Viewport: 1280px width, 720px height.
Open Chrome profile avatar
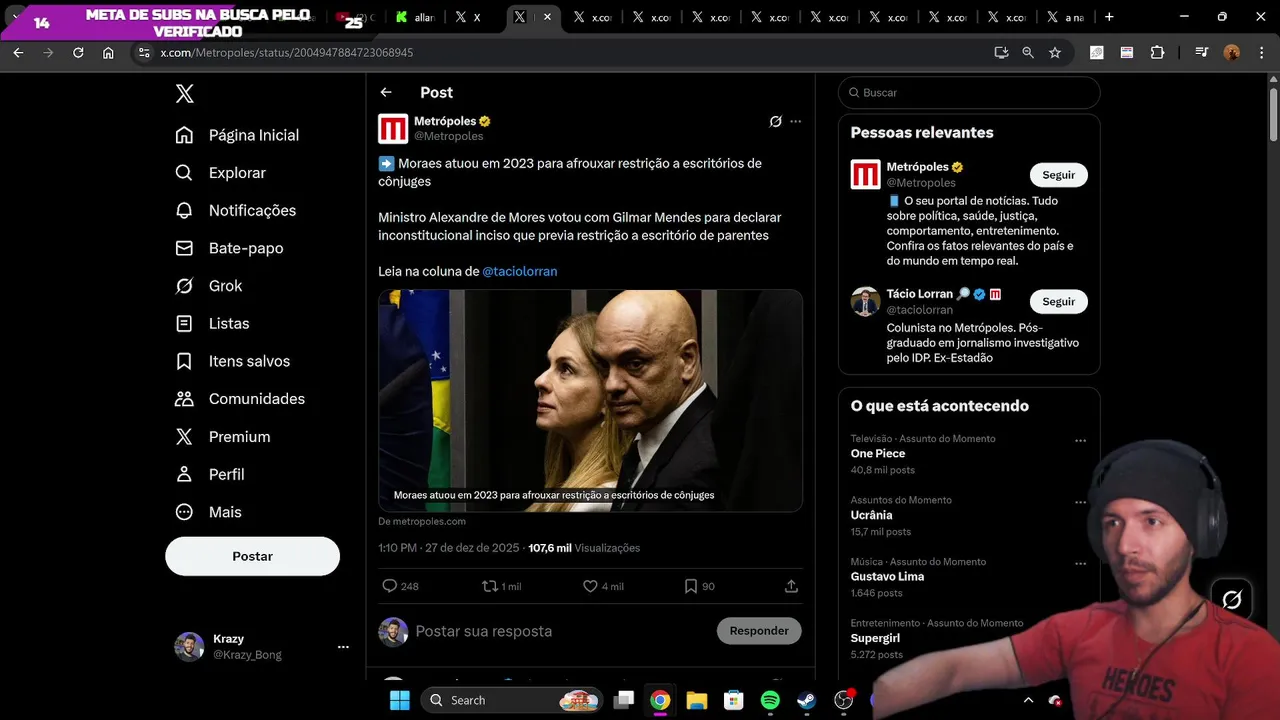coord(1232,52)
